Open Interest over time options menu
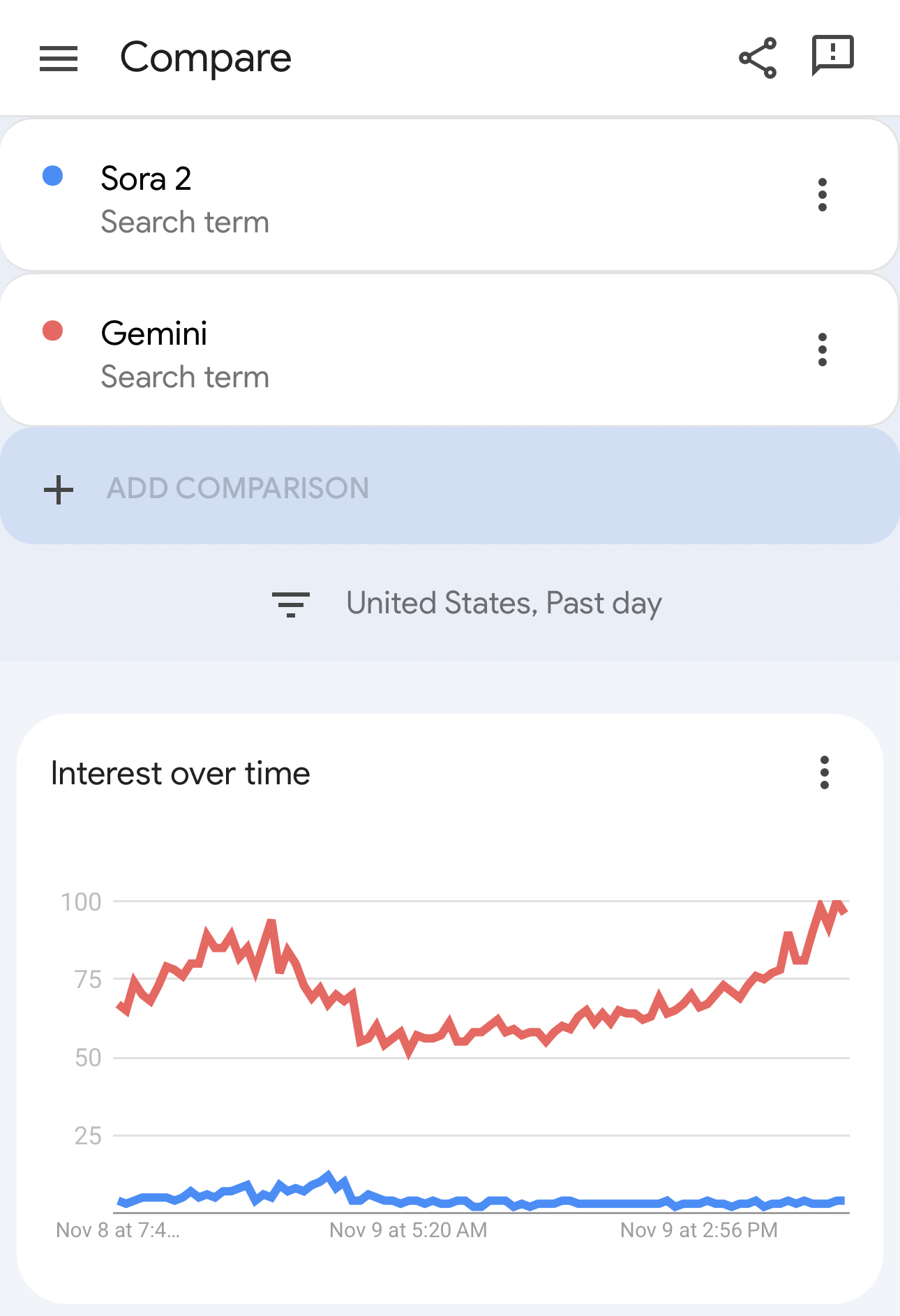 (825, 772)
